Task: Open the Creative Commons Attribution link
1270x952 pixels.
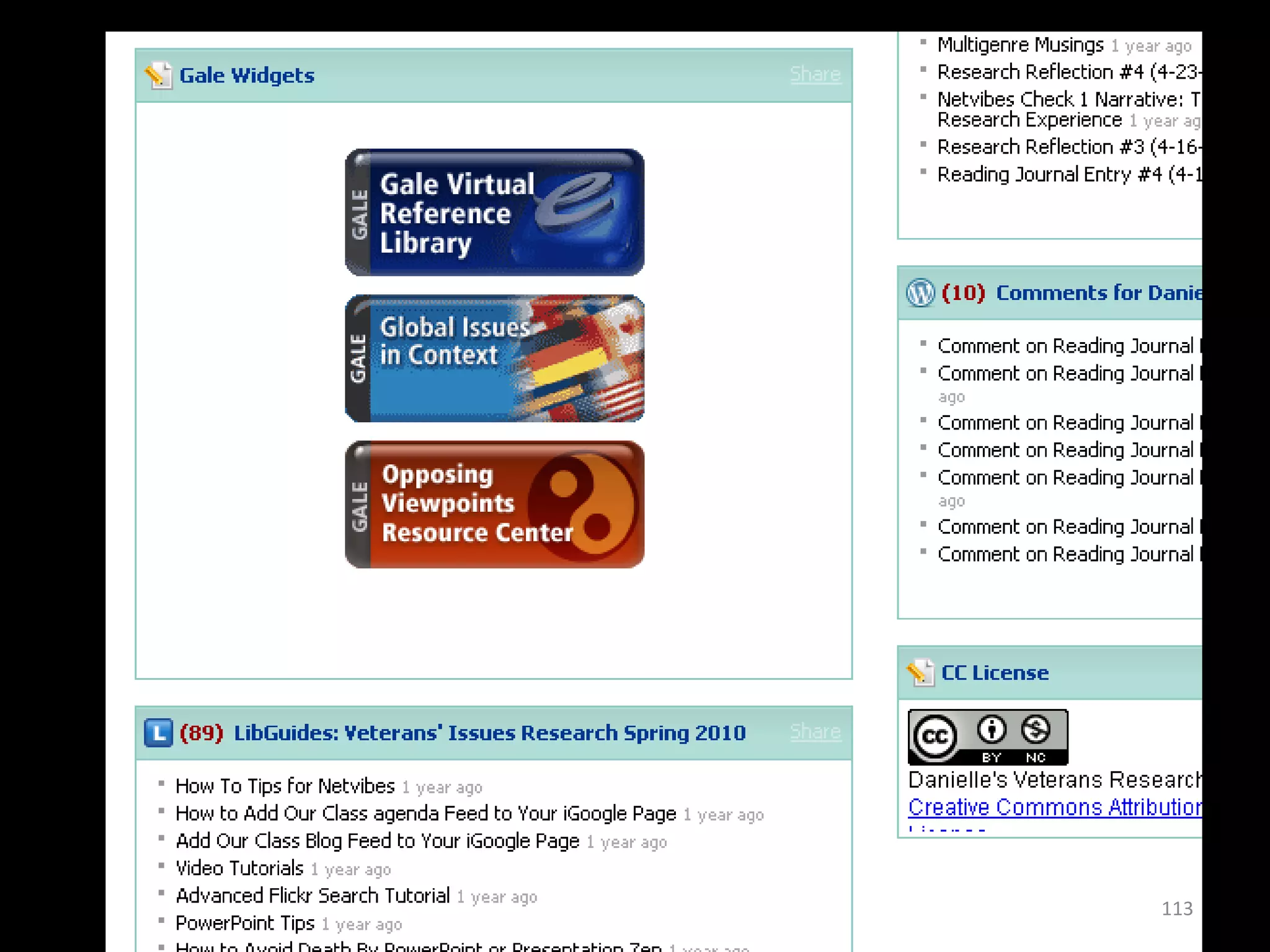Action: tap(1054, 808)
